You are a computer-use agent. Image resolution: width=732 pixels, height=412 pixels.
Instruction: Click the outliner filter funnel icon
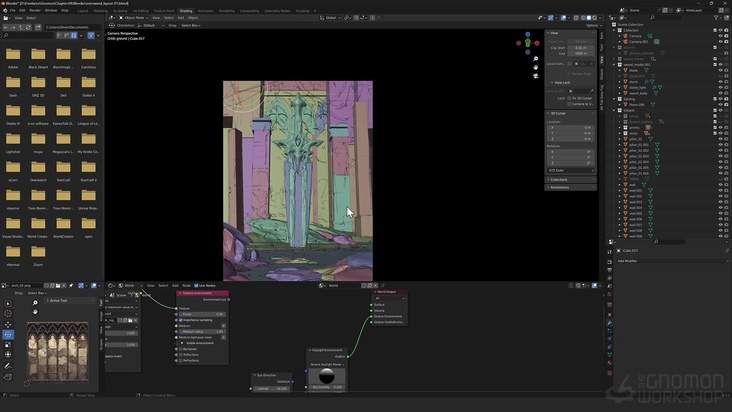(716, 18)
